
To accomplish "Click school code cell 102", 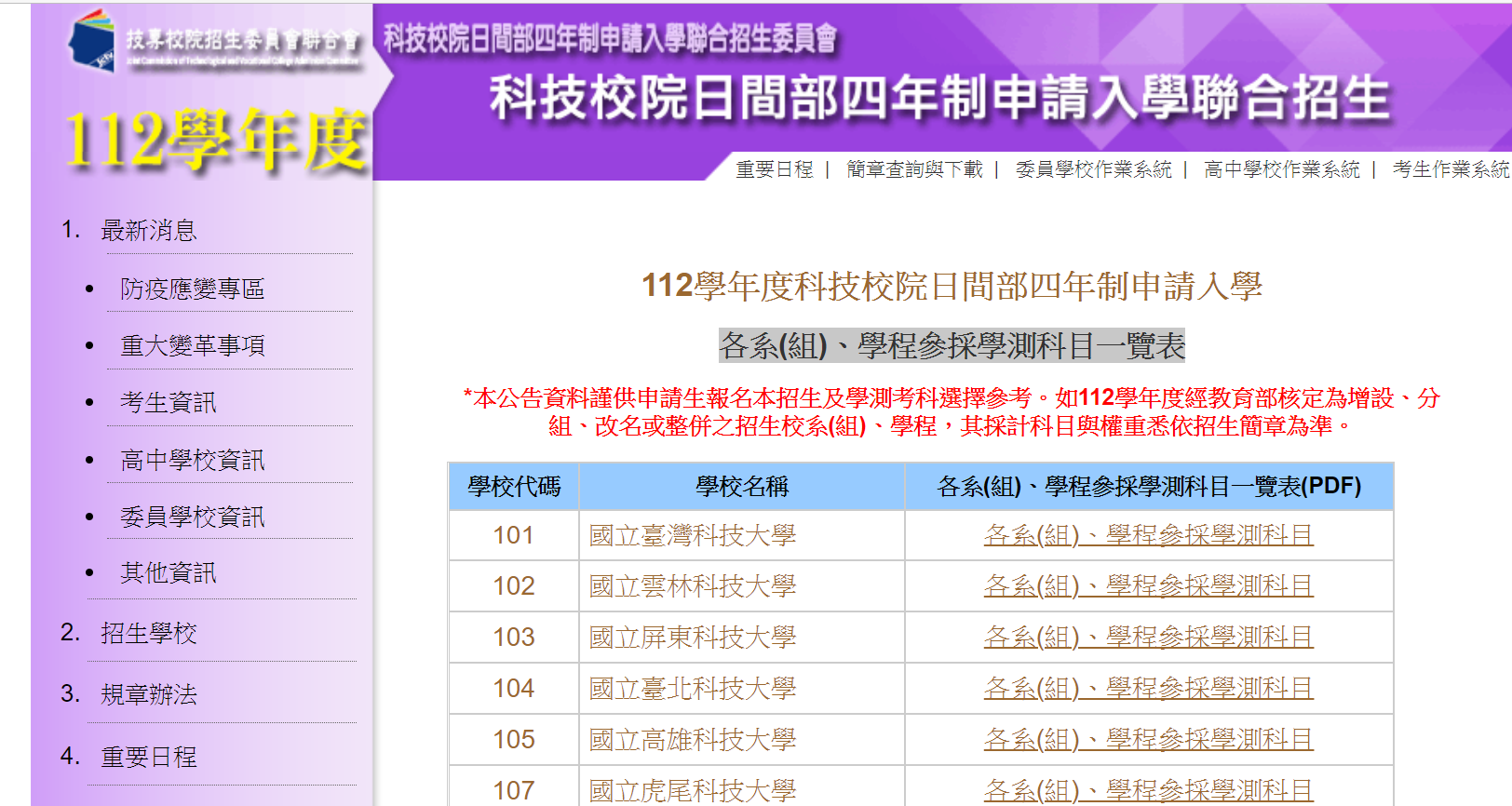I will pos(514,586).
